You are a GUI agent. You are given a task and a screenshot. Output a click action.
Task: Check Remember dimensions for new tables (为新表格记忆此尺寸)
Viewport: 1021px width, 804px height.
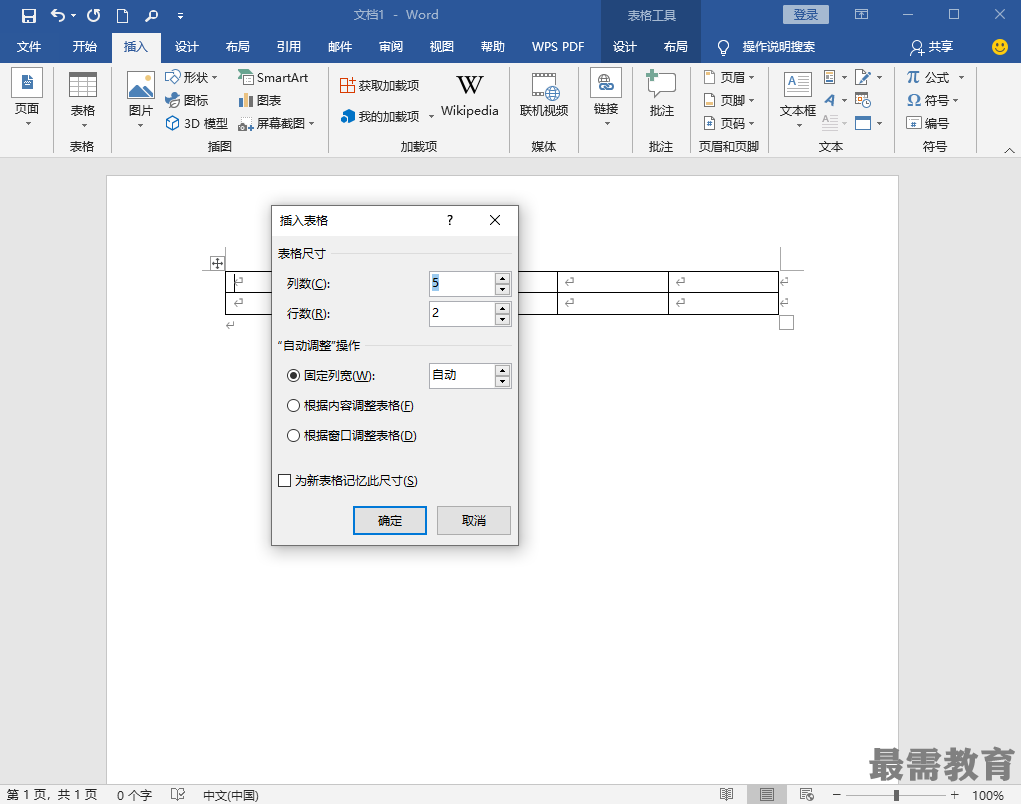click(x=348, y=480)
